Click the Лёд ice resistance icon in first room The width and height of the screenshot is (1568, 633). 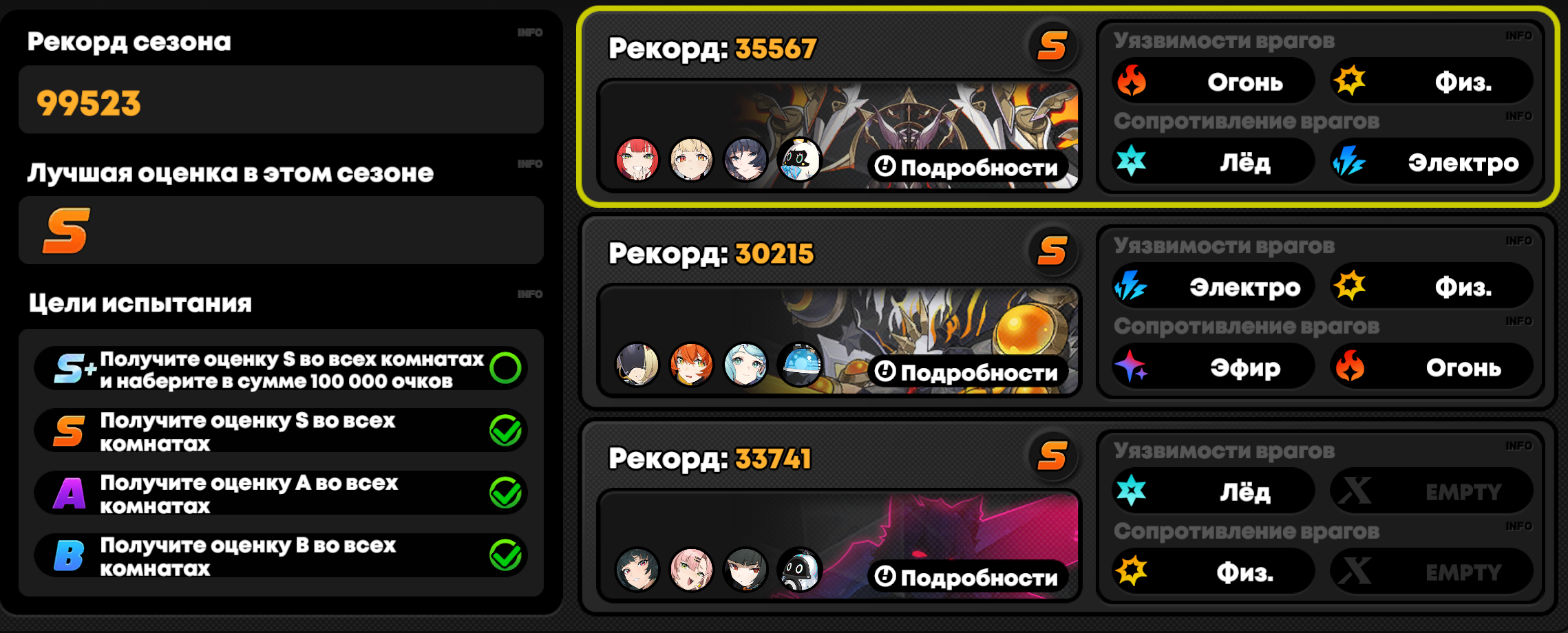pyautogui.click(x=1132, y=161)
